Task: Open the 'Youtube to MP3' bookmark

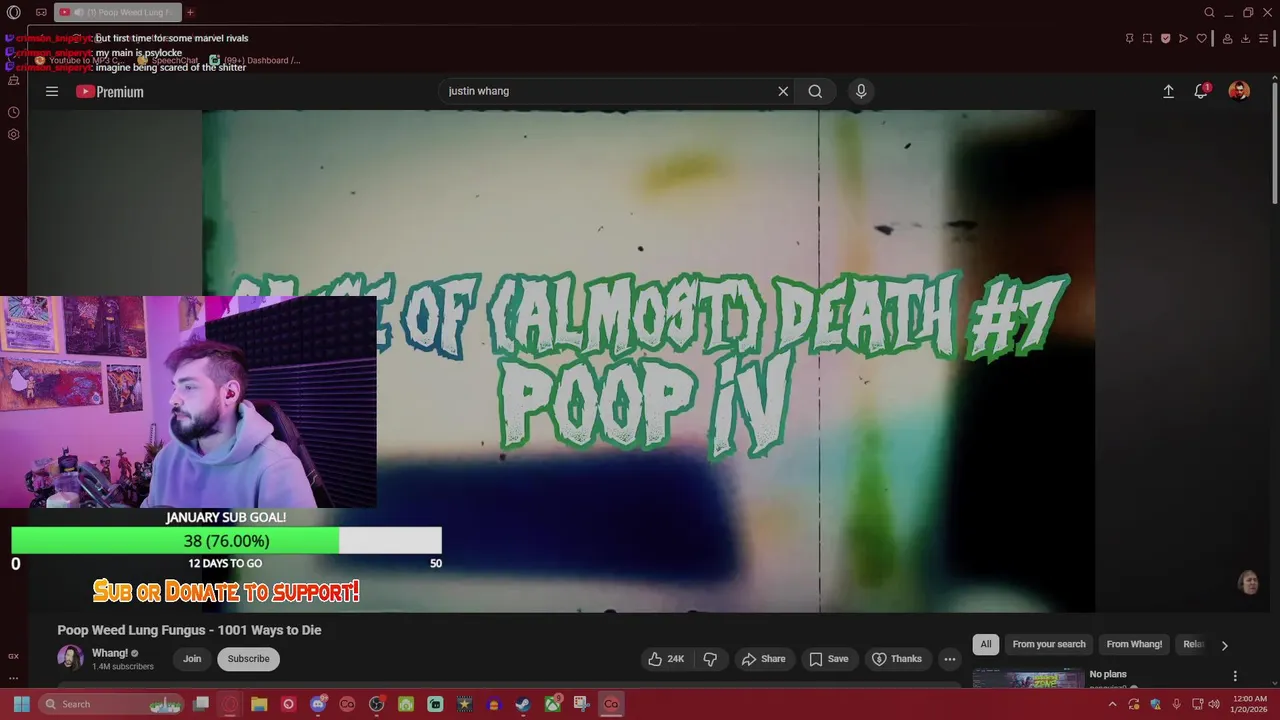Action: tap(82, 60)
